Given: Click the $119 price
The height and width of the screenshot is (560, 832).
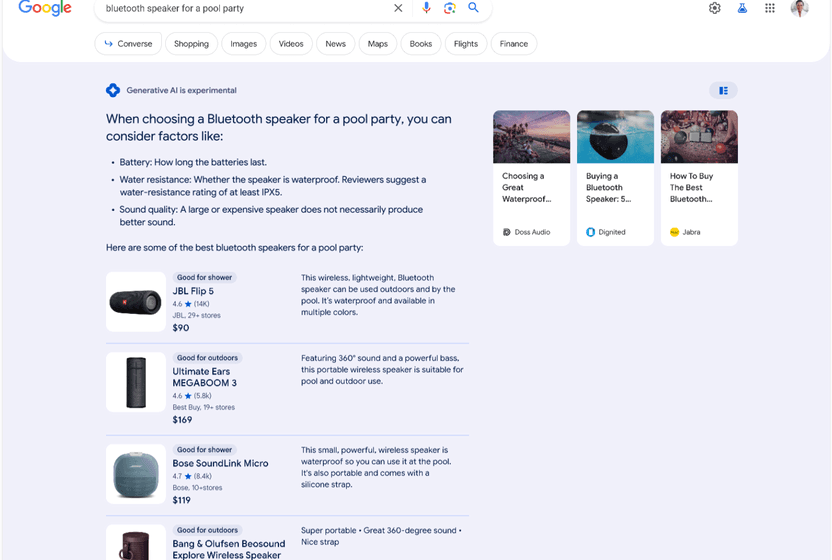Looking at the screenshot, I should 181,500.
